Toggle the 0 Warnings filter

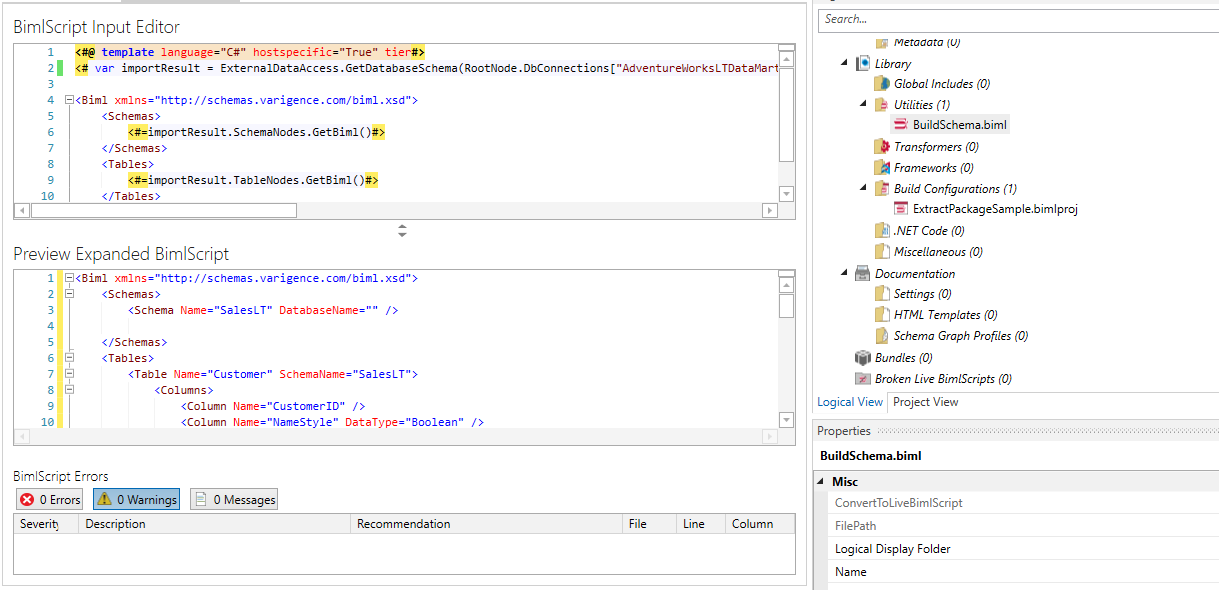pos(137,499)
